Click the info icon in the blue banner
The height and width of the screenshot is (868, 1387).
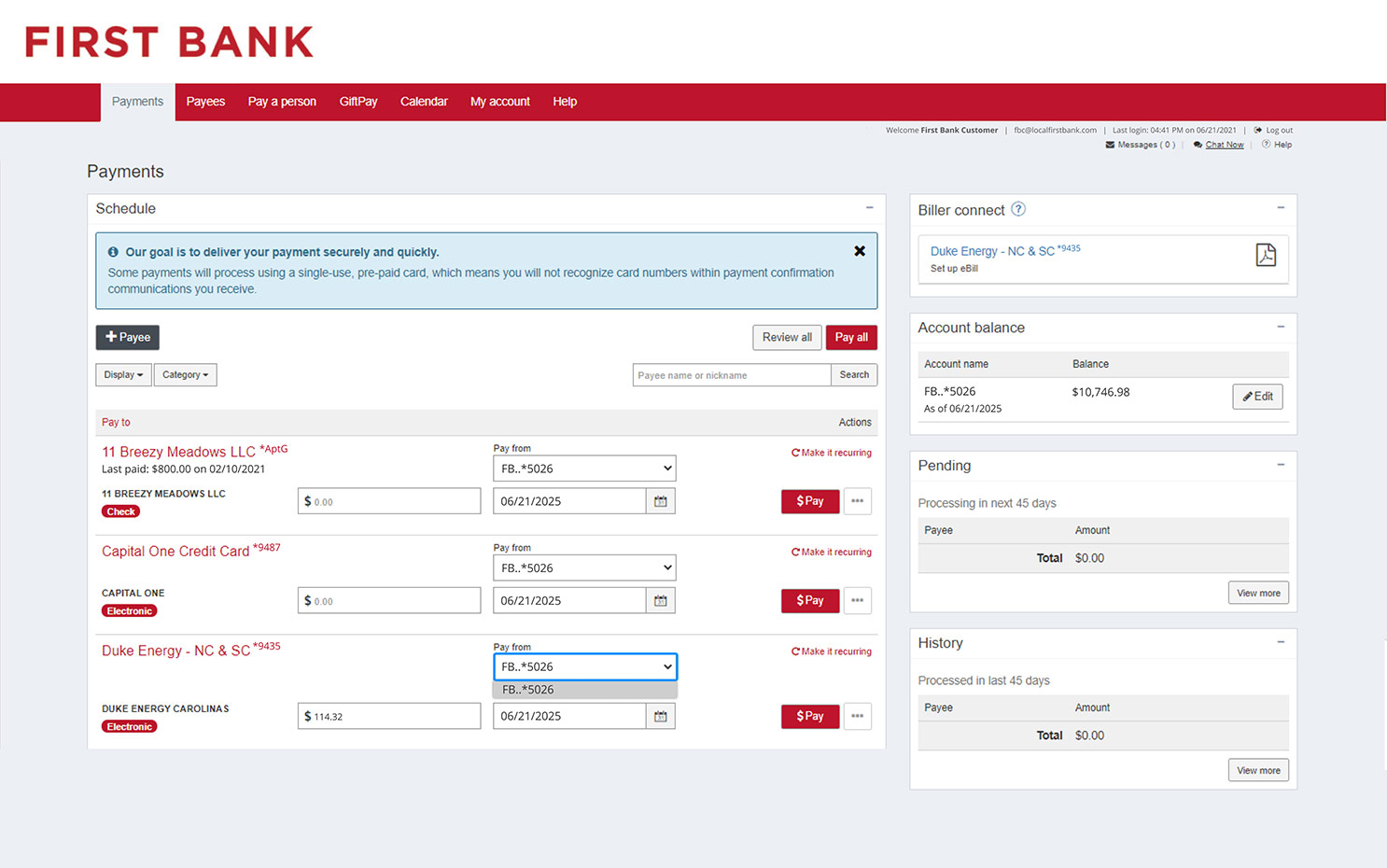point(113,250)
